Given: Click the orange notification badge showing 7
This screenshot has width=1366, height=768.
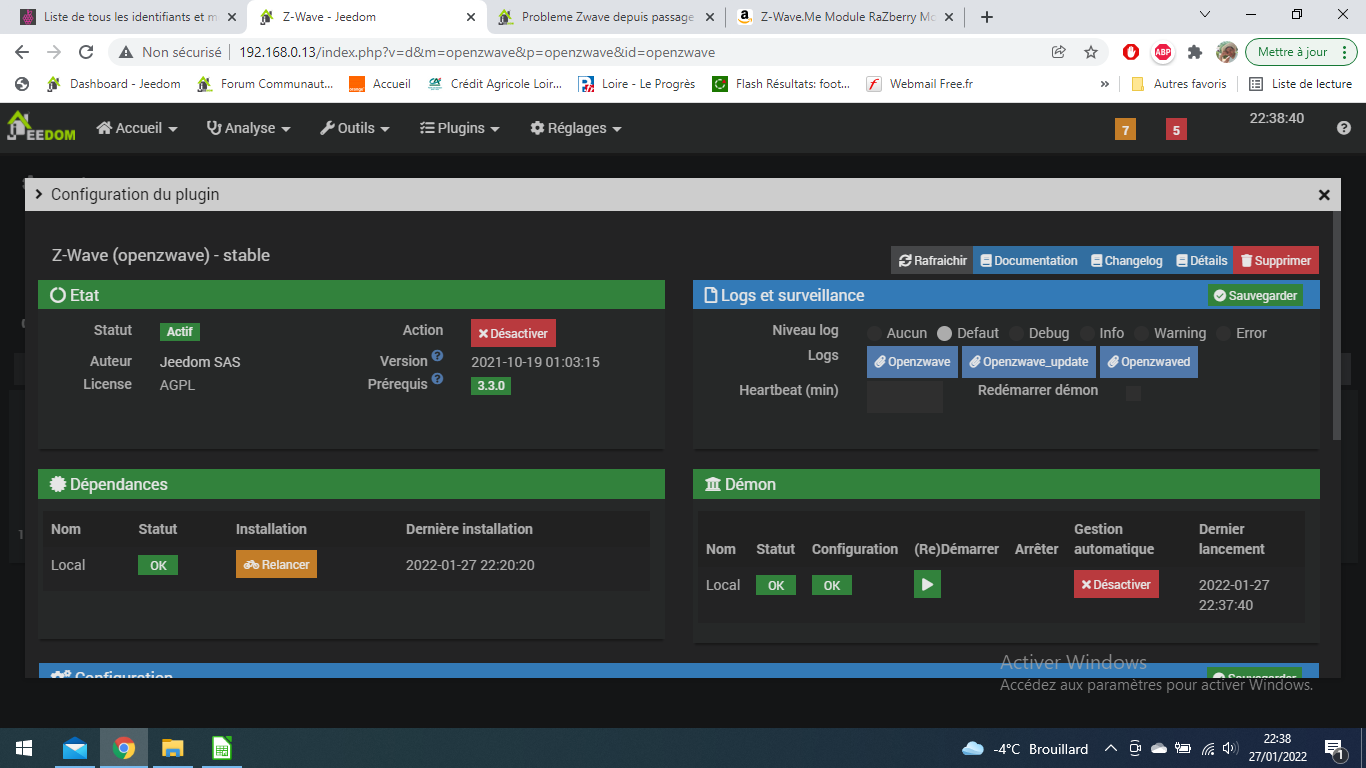Looking at the screenshot, I should click(x=1125, y=129).
